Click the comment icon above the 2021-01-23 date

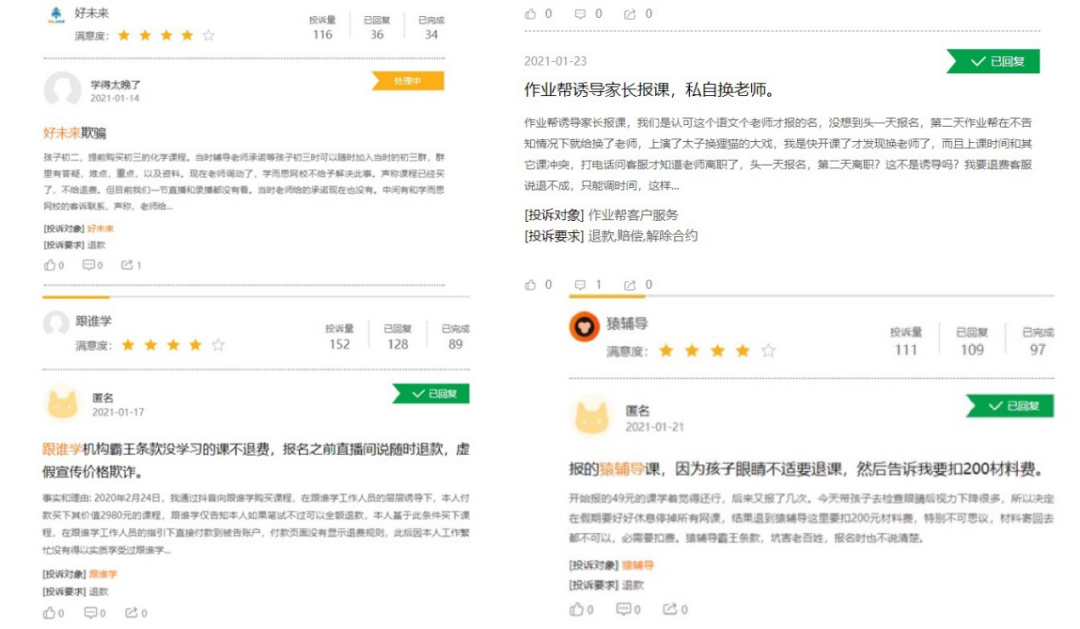click(x=580, y=14)
